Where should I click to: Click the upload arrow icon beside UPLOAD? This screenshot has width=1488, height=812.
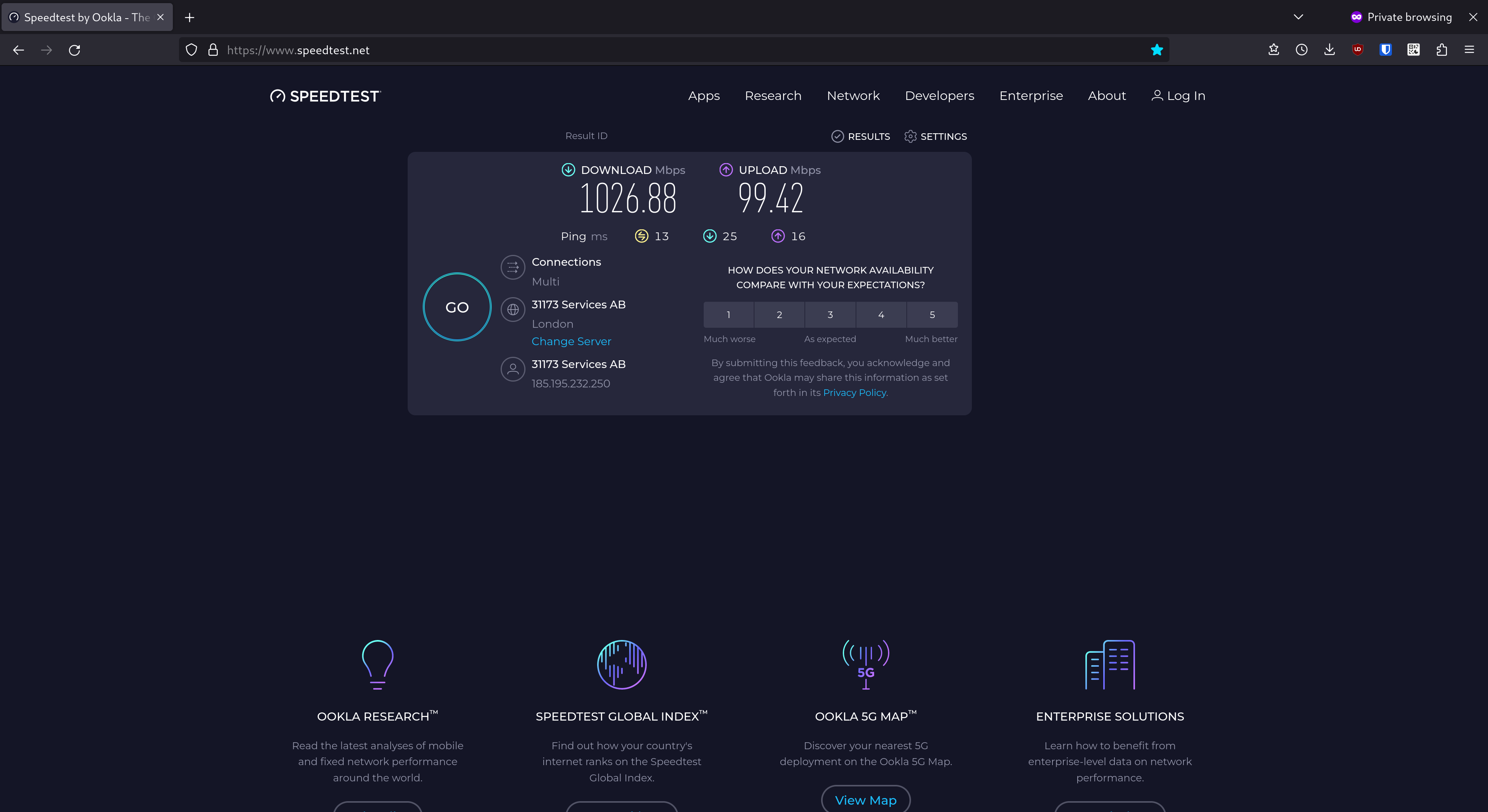coord(726,170)
